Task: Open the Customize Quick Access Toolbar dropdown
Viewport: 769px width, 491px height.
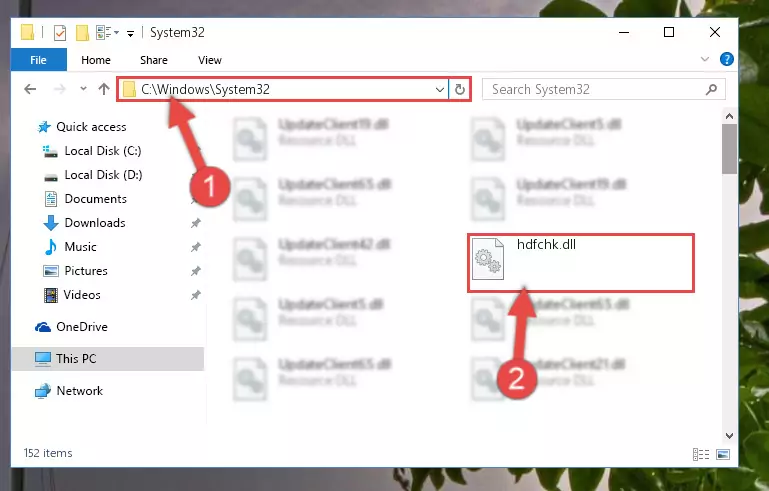Action: click(x=130, y=33)
